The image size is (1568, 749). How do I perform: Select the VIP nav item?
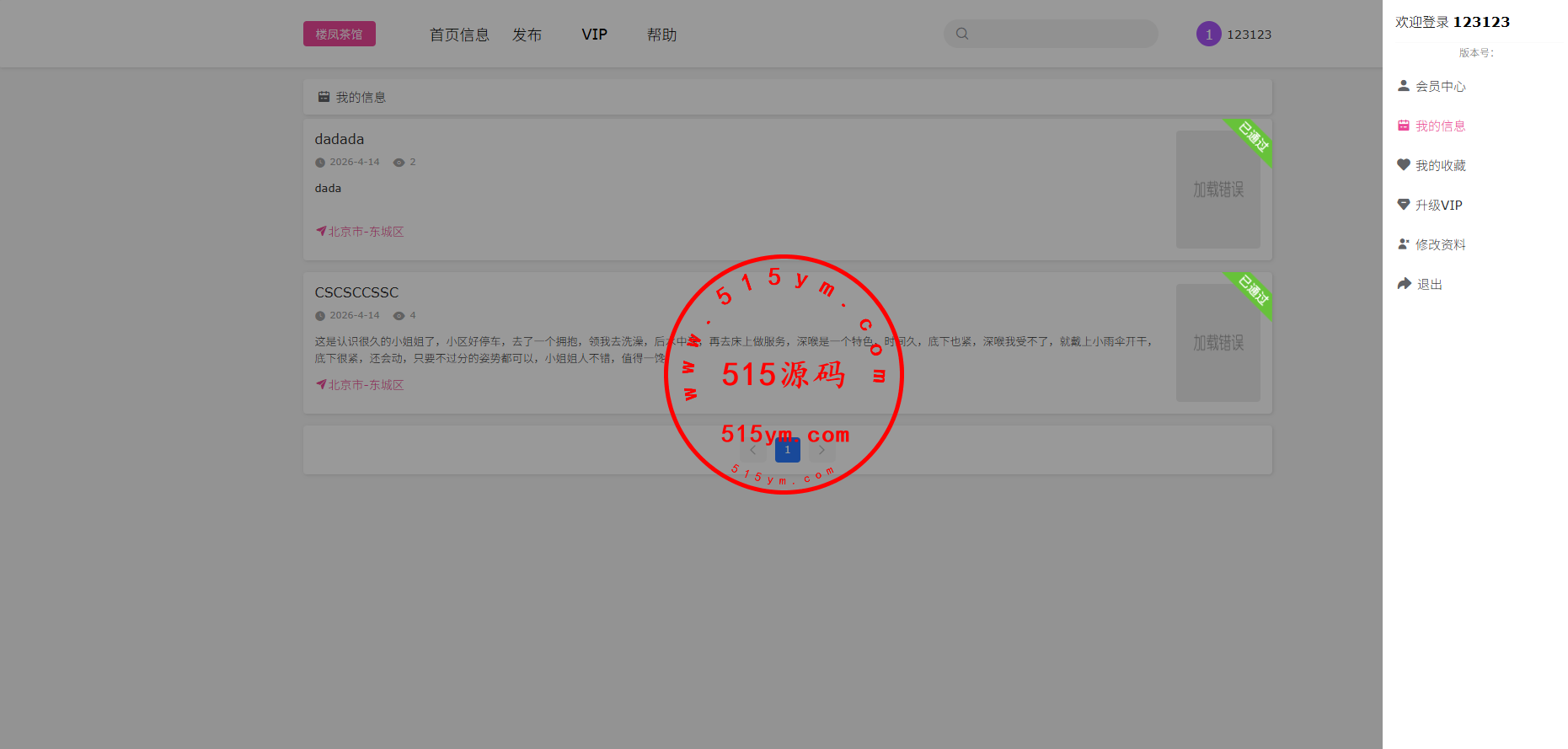tap(594, 35)
